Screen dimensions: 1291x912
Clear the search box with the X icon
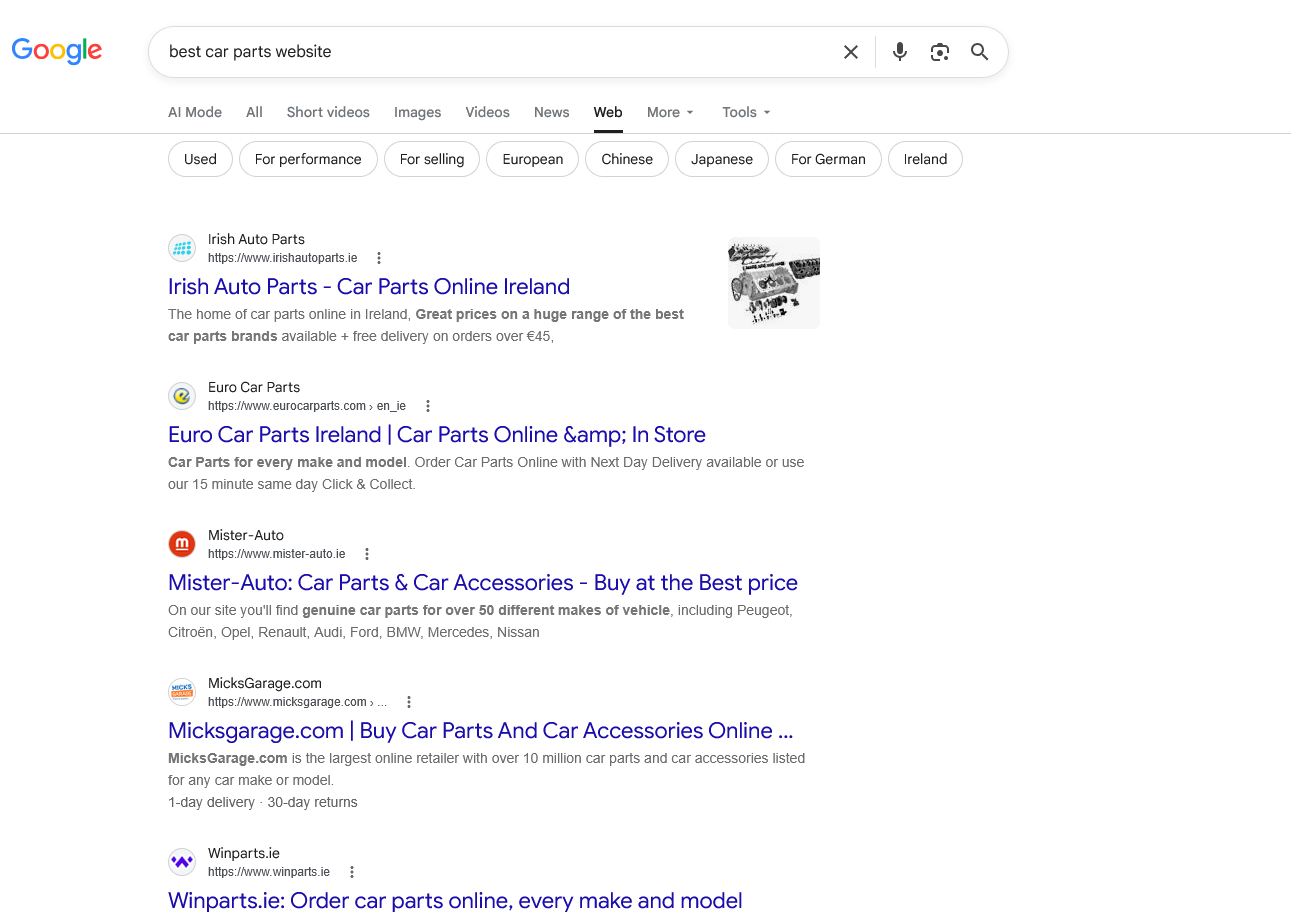851,52
